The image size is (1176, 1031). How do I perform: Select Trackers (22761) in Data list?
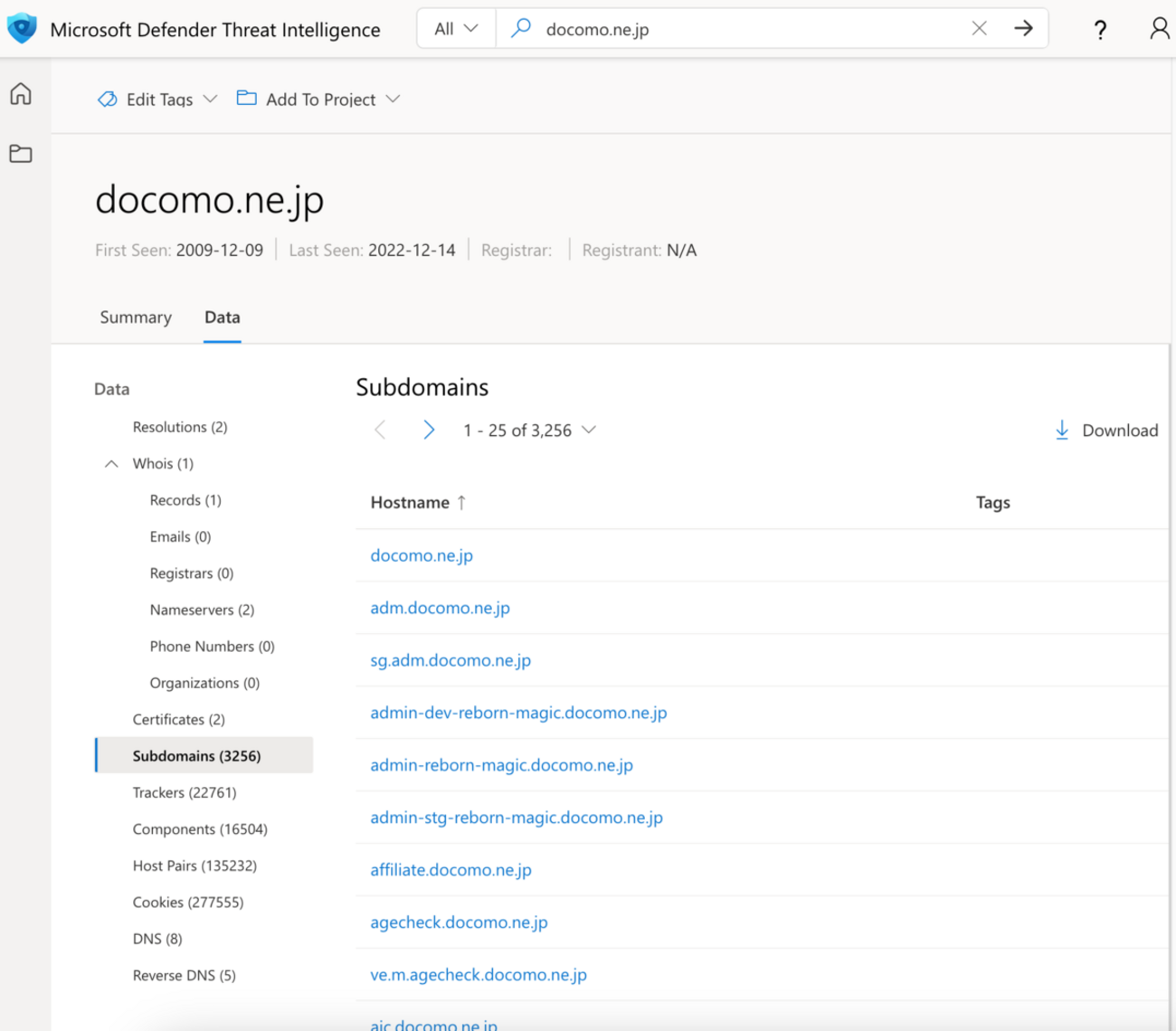coord(185,792)
